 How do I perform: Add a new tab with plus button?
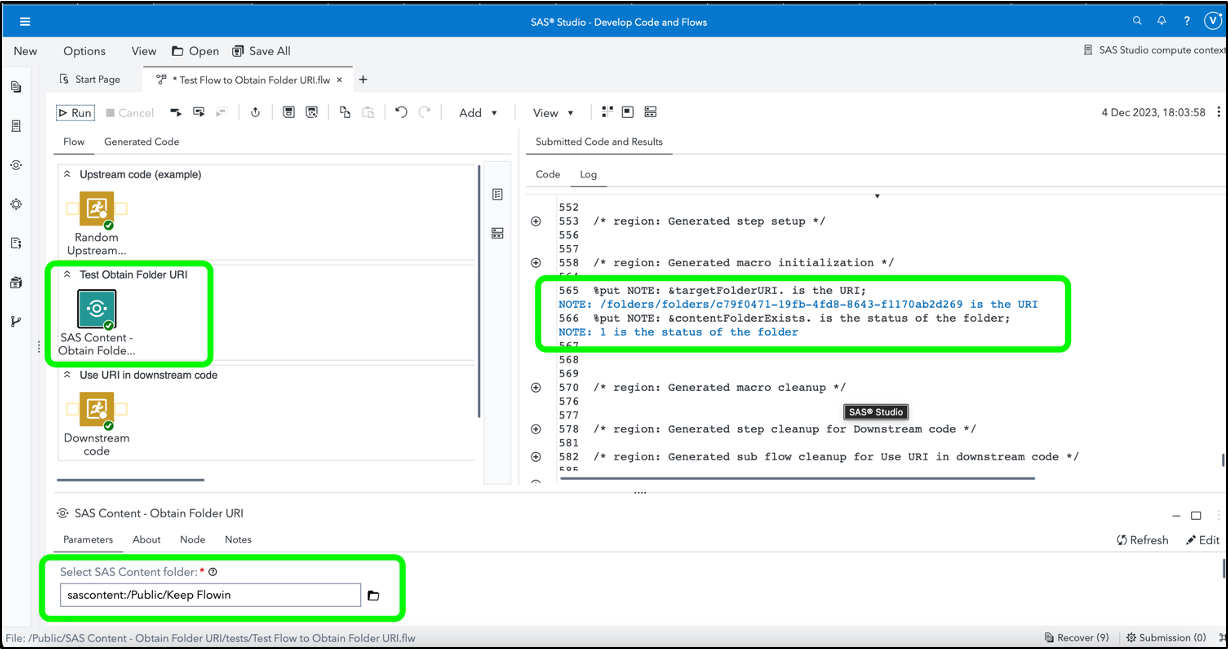click(363, 80)
